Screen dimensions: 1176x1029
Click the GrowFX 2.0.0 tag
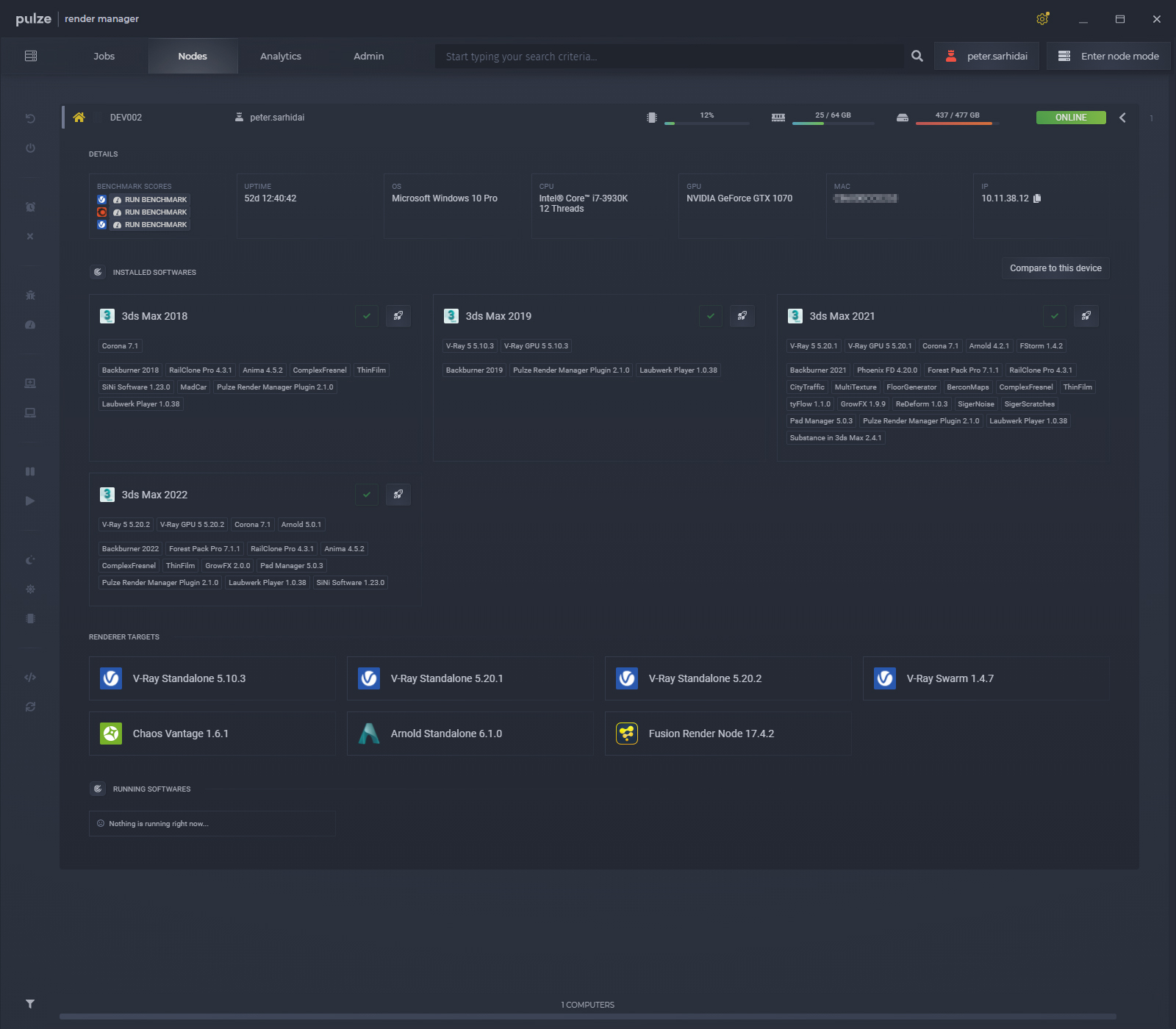click(228, 566)
